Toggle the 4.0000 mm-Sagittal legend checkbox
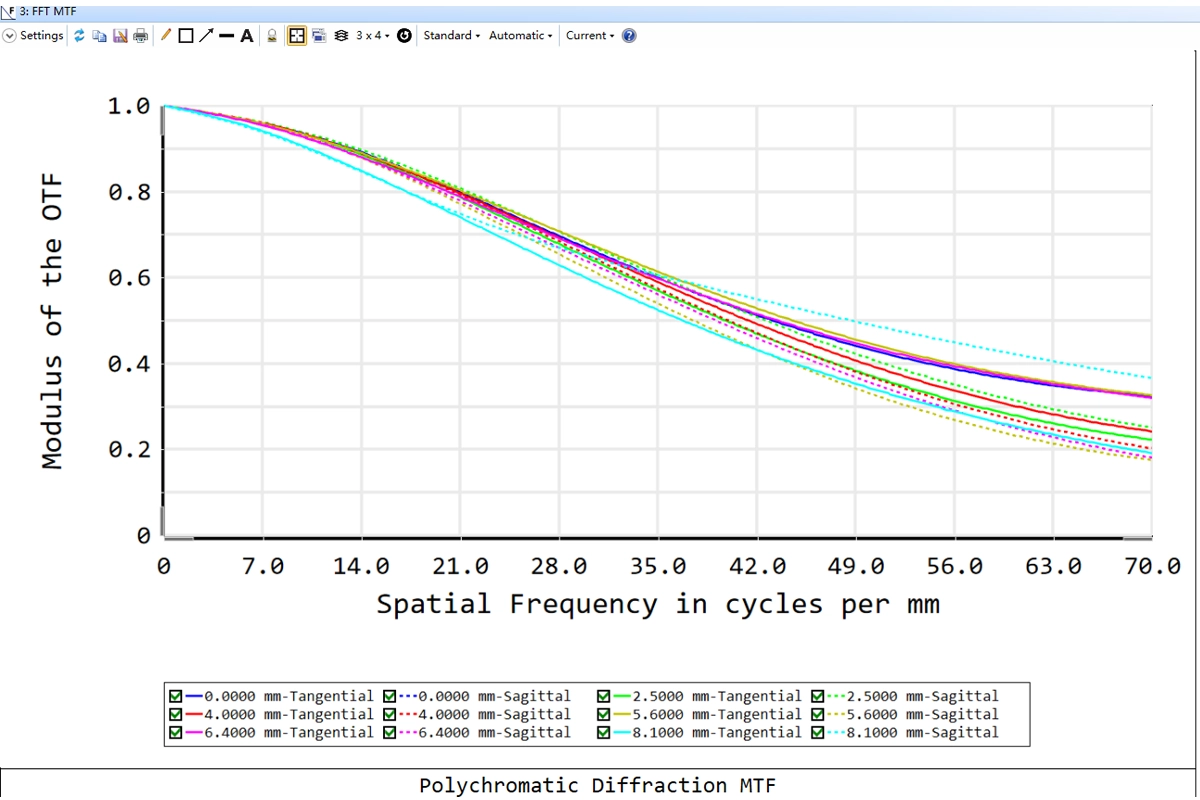Viewport: 1200px width, 800px height. pos(390,714)
